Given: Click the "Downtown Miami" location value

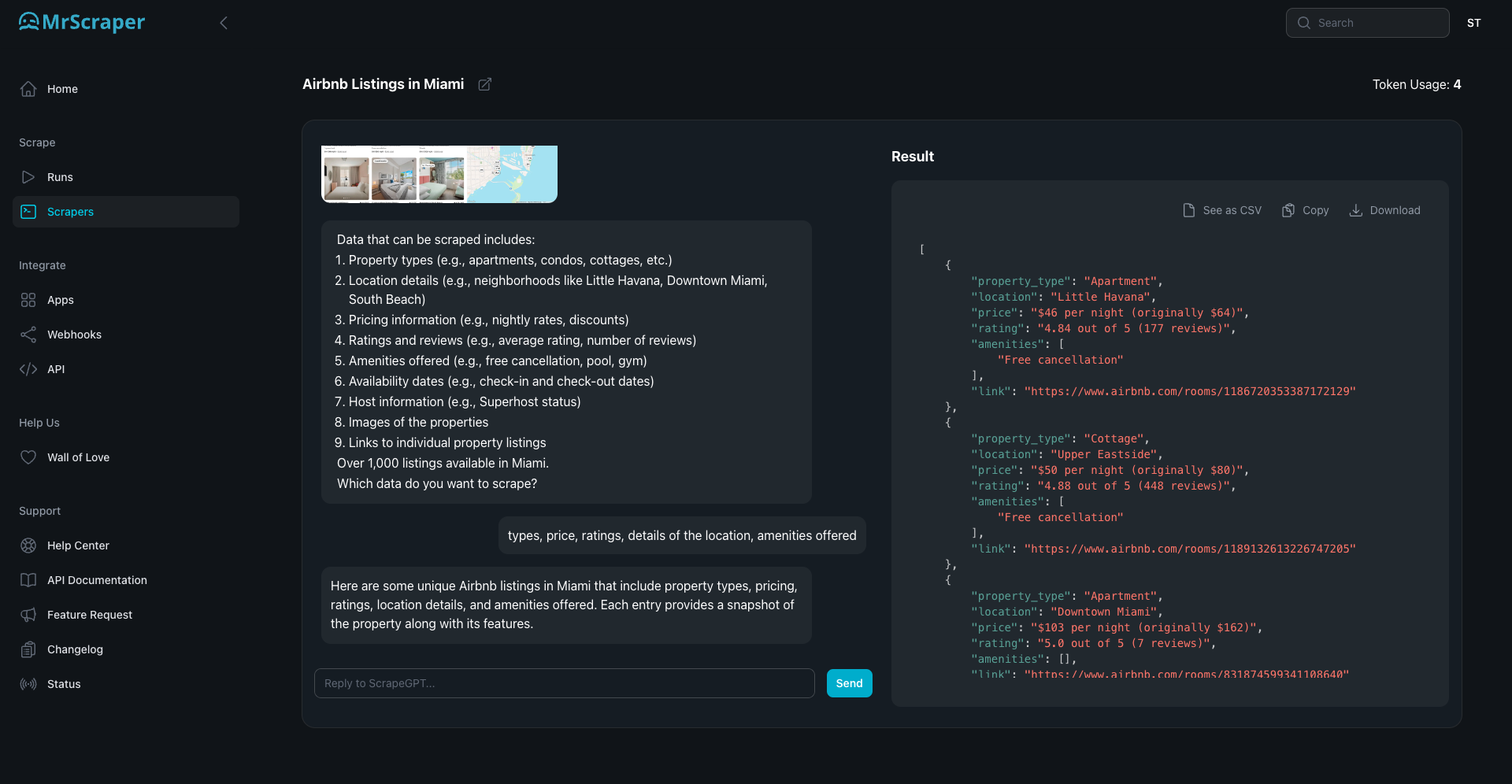Looking at the screenshot, I should (x=1104, y=612).
